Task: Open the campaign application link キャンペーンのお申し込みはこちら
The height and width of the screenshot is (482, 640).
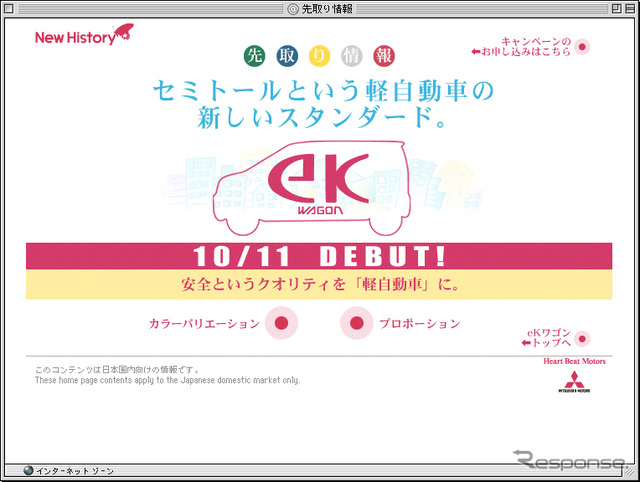Action: point(521,47)
